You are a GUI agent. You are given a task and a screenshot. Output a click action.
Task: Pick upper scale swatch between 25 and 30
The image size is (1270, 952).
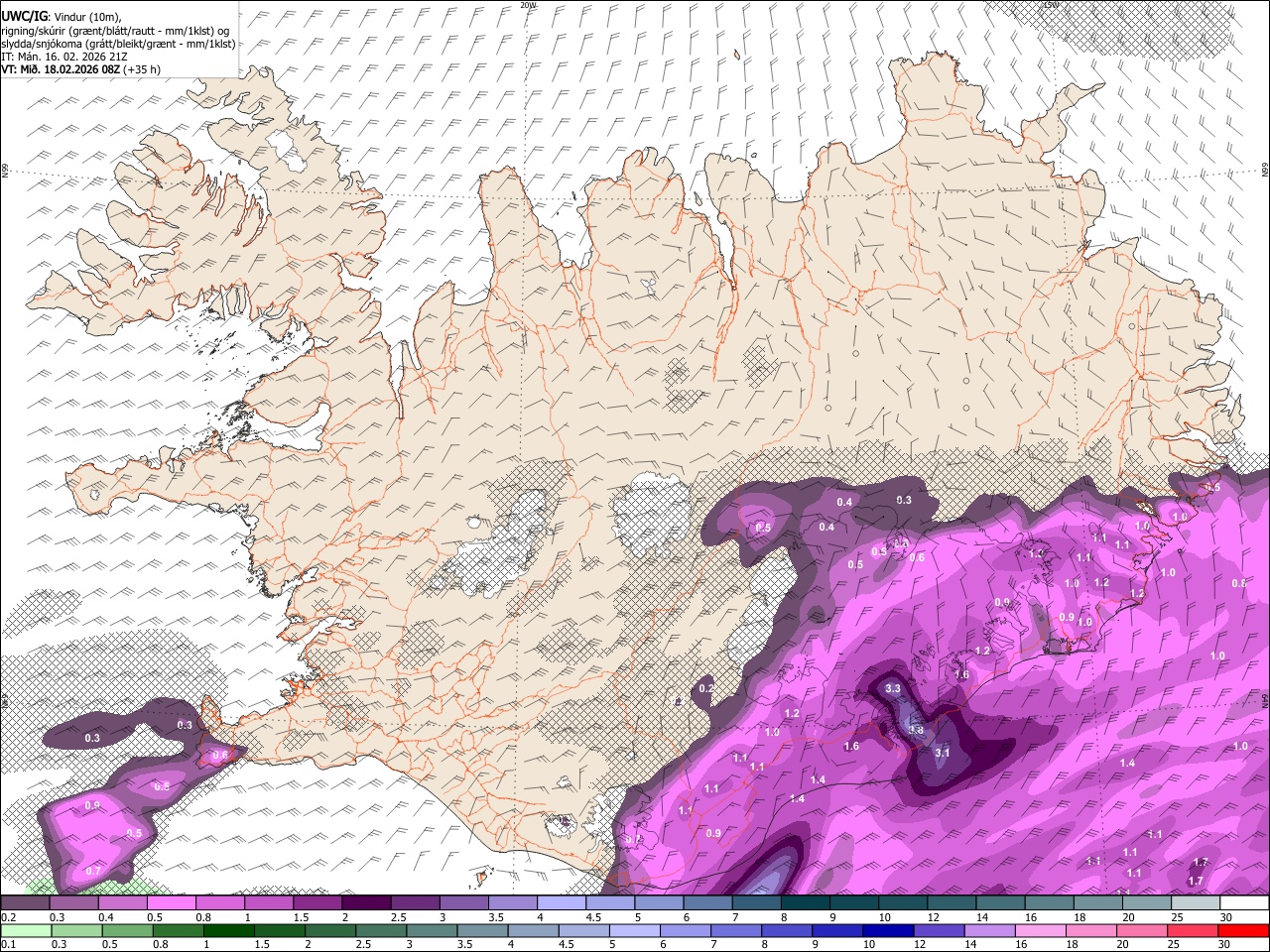(1196, 902)
